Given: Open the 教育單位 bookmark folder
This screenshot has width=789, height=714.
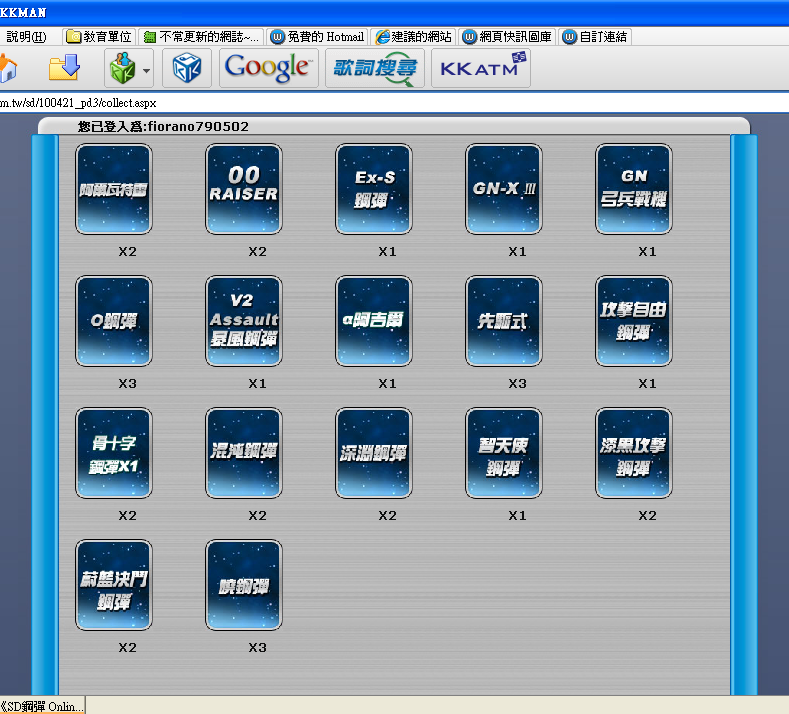Looking at the screenshot, I should point(100,37).
